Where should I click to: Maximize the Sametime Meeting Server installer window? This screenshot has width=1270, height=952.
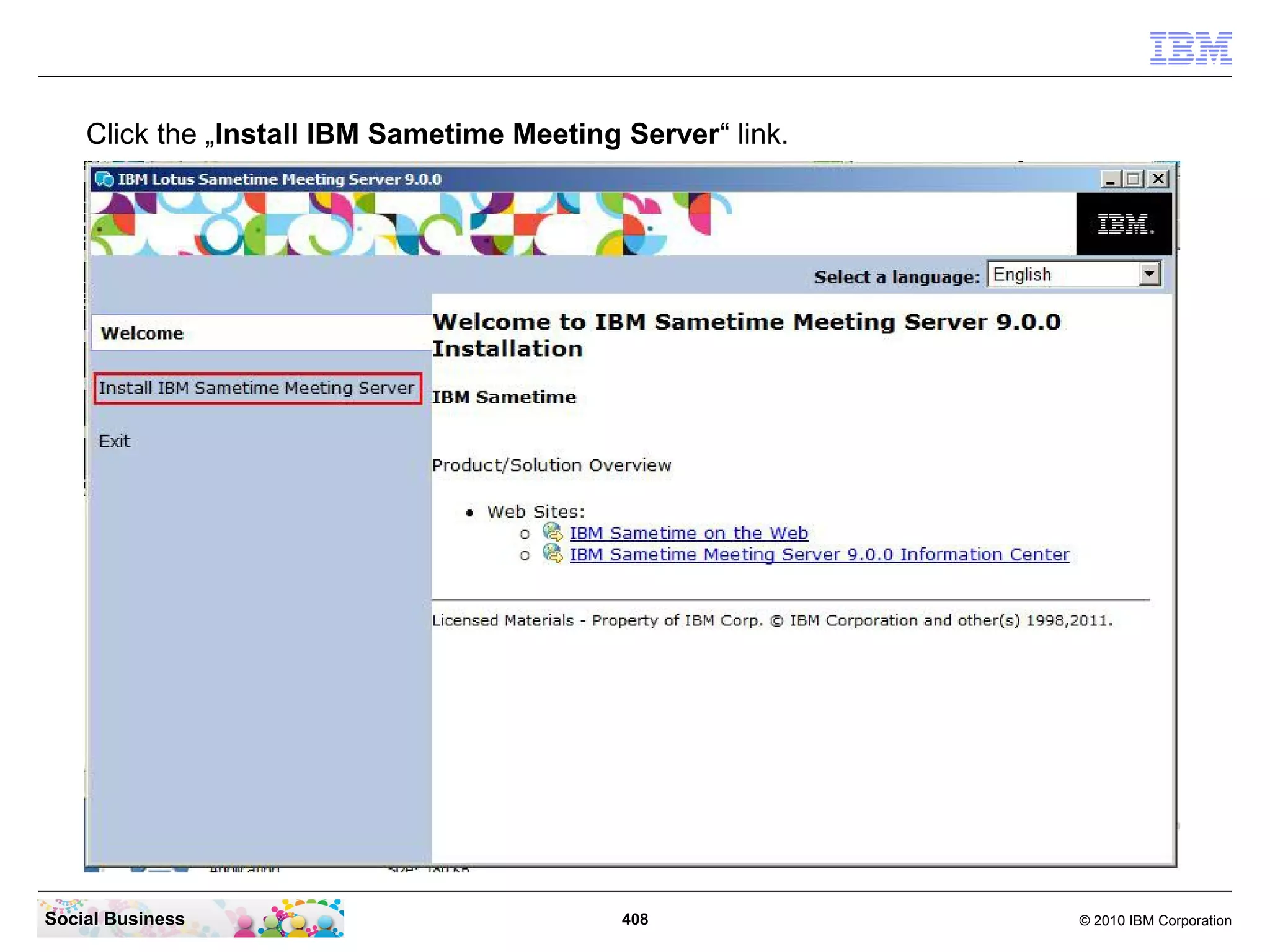tap(1134, 179)
